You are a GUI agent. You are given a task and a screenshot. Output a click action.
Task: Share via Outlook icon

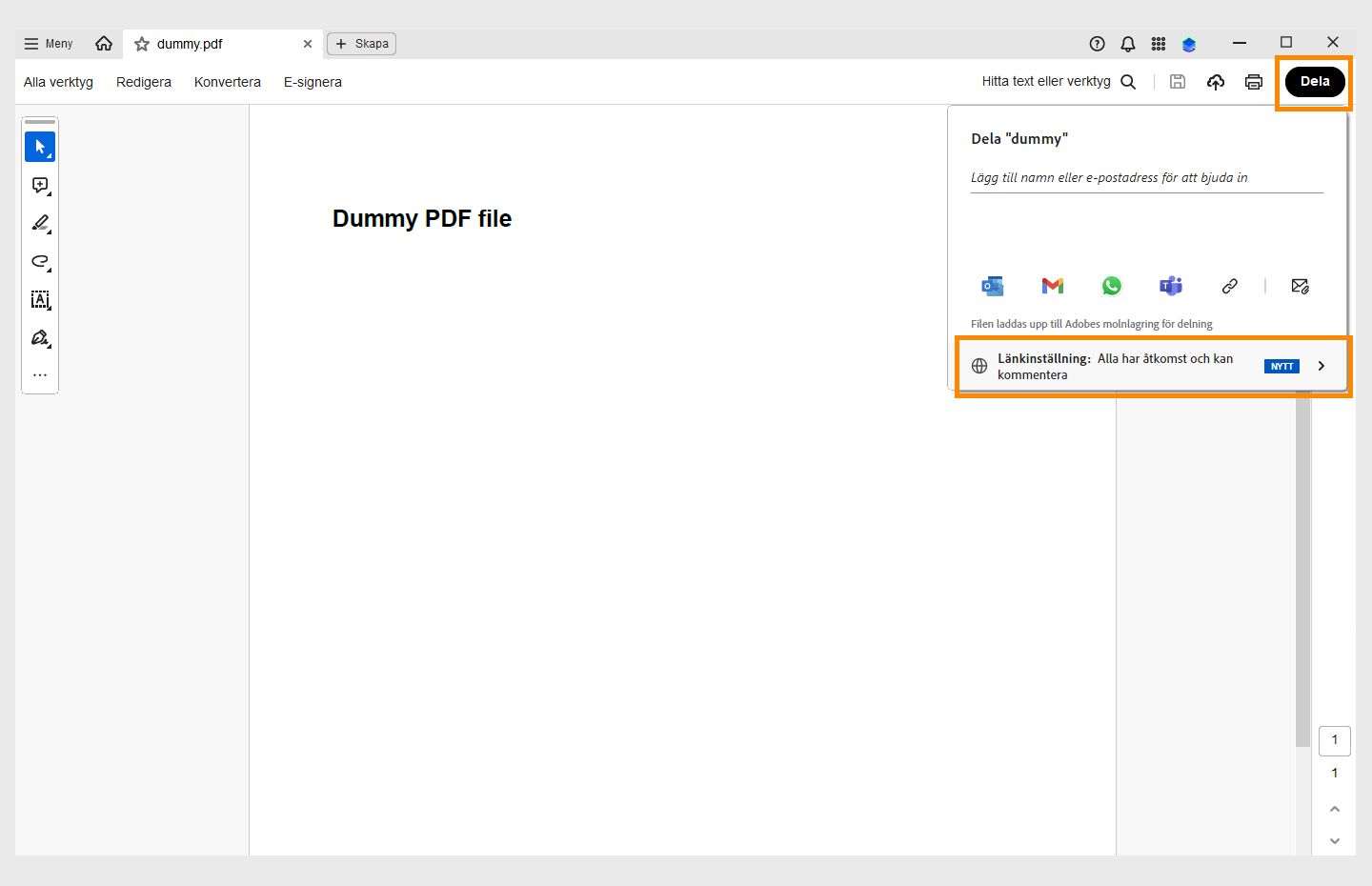pyautogui.click(x=993, y=286)
